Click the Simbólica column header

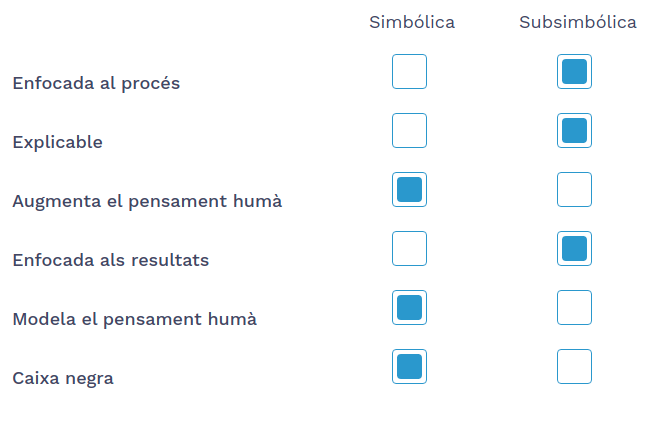411,22
